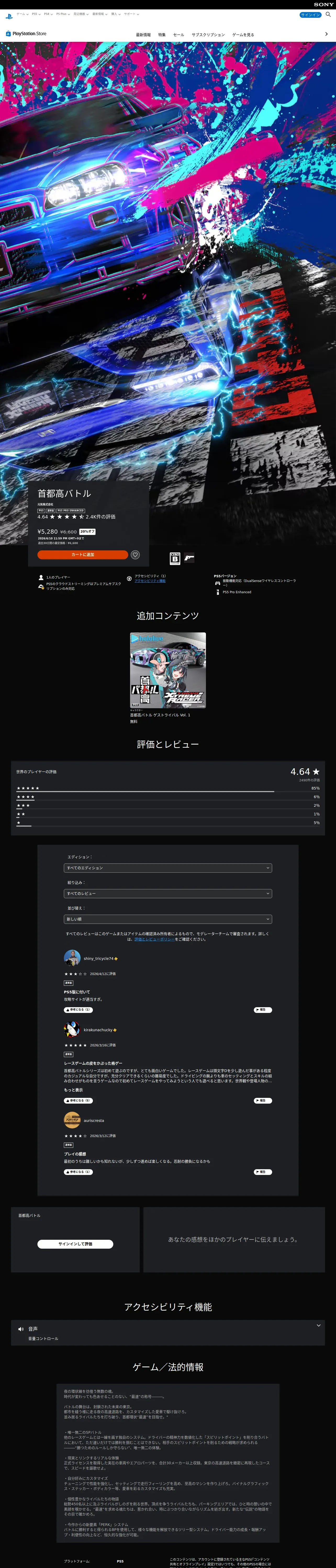This screenshot has height=1568, width=336.
Task: Click the rating star beside 4.64 score
Action: coord(316,771)
